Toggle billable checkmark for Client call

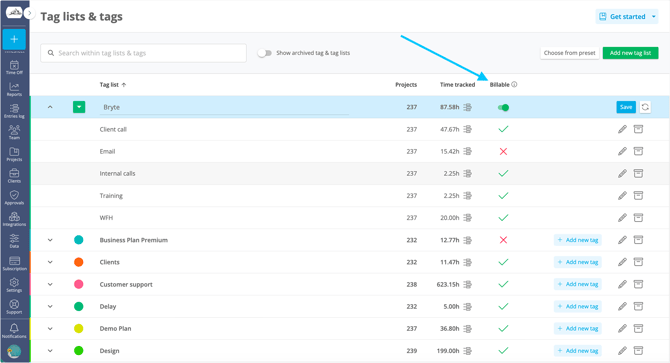tap(503, 129)
